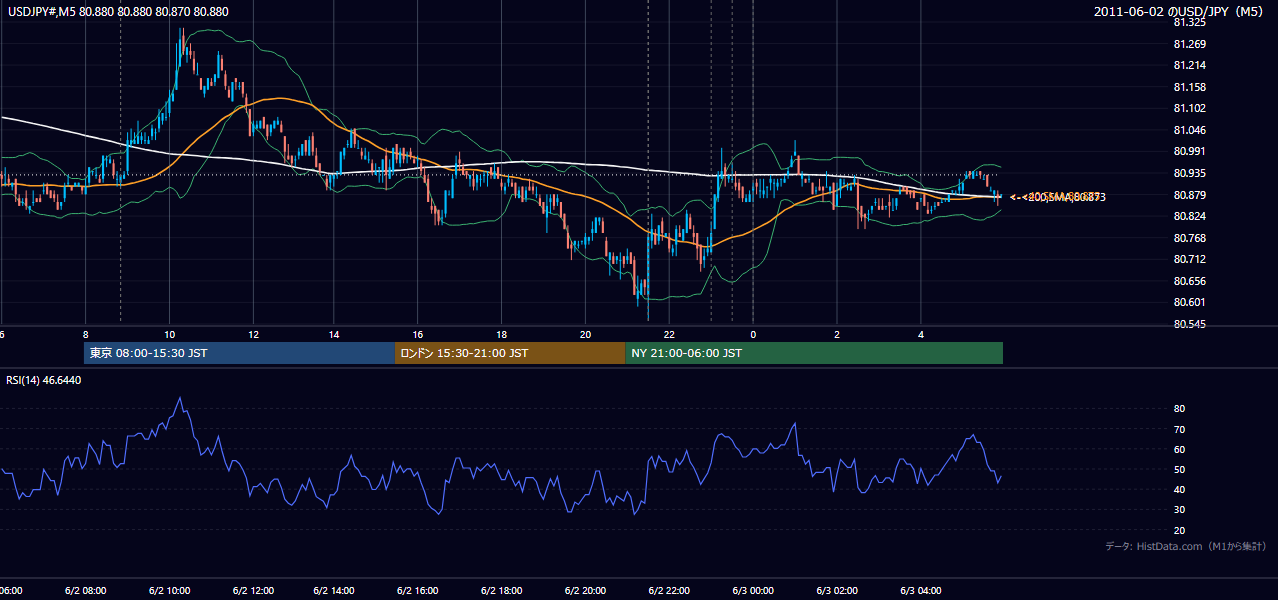Viewport: 1278px width, 600px height.
Task: Select the 6/2 20:00 time axis label
Action: click(585, 591)
